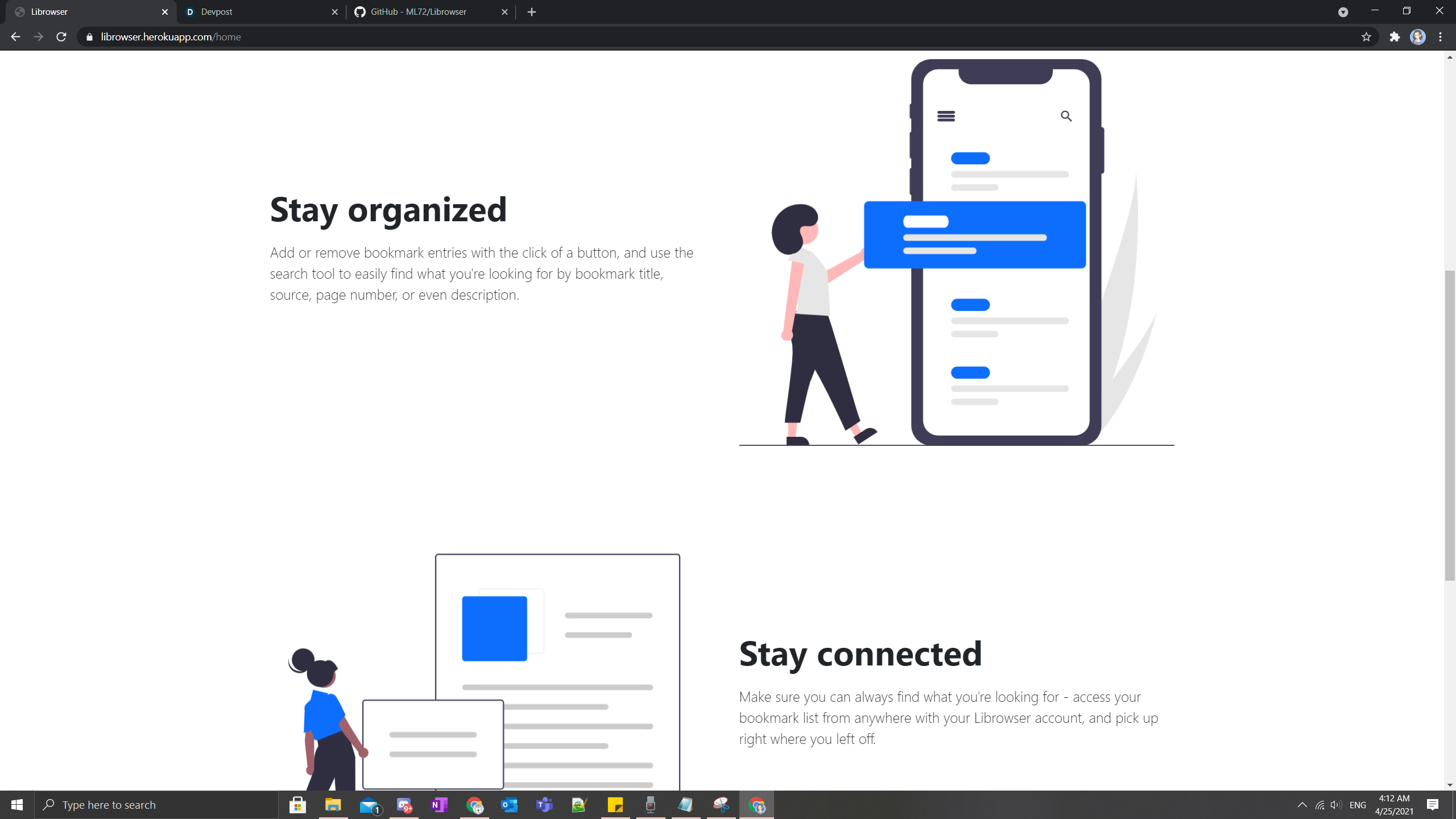
Task: Launch OneNote from the taskbar
Action: point(439,805)
